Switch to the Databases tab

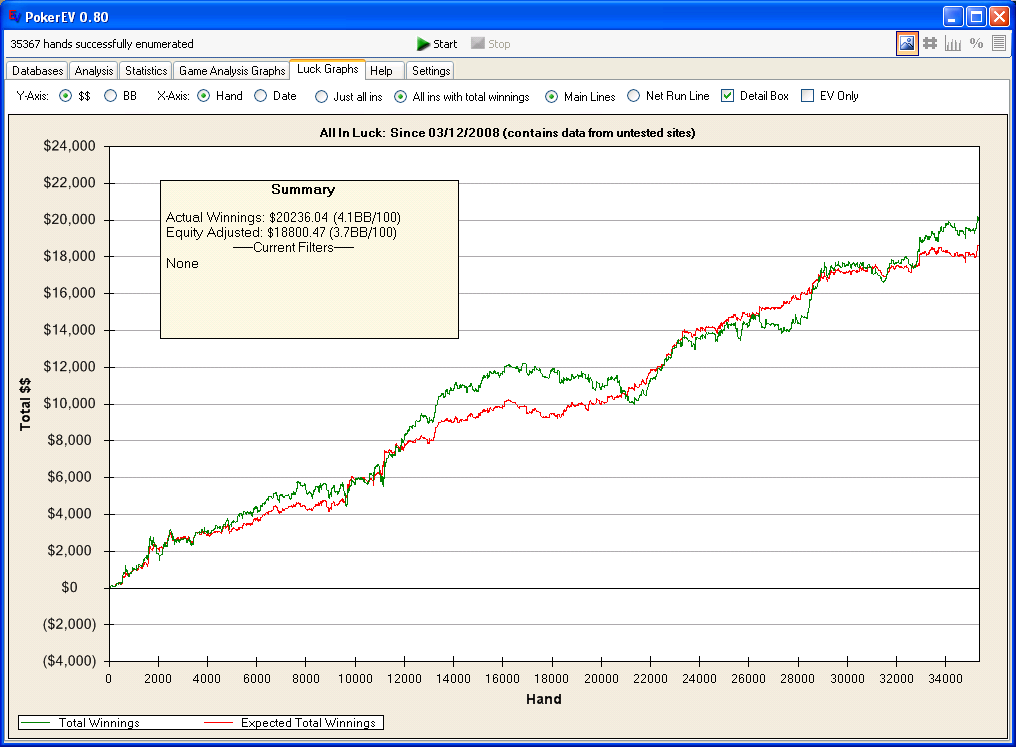38,71
